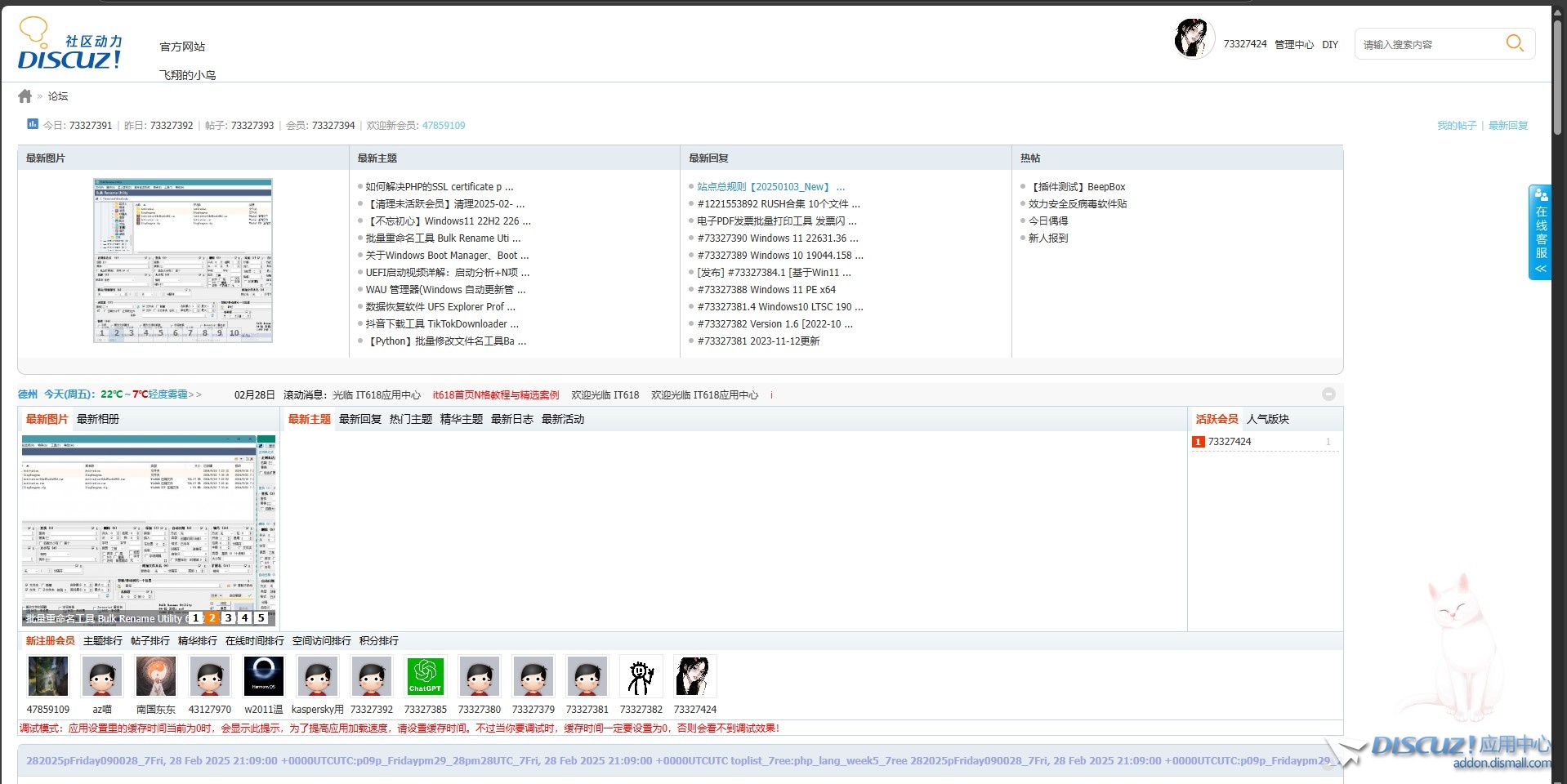Click the Discuz! logo
This screenshot has width=1567, height=784.
coord(69,45)
